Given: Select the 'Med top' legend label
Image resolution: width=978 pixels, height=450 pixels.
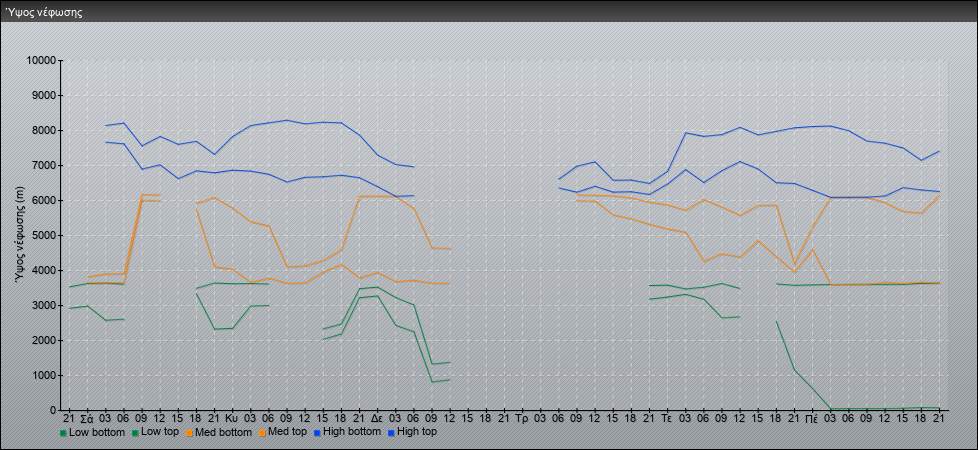Looking at the screenshot, I should pos(288,432).
